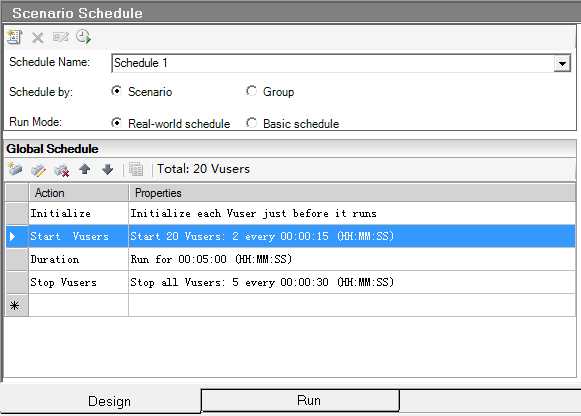
Task: Click the Delete Schedule X icon
Action: pos(37,37)
